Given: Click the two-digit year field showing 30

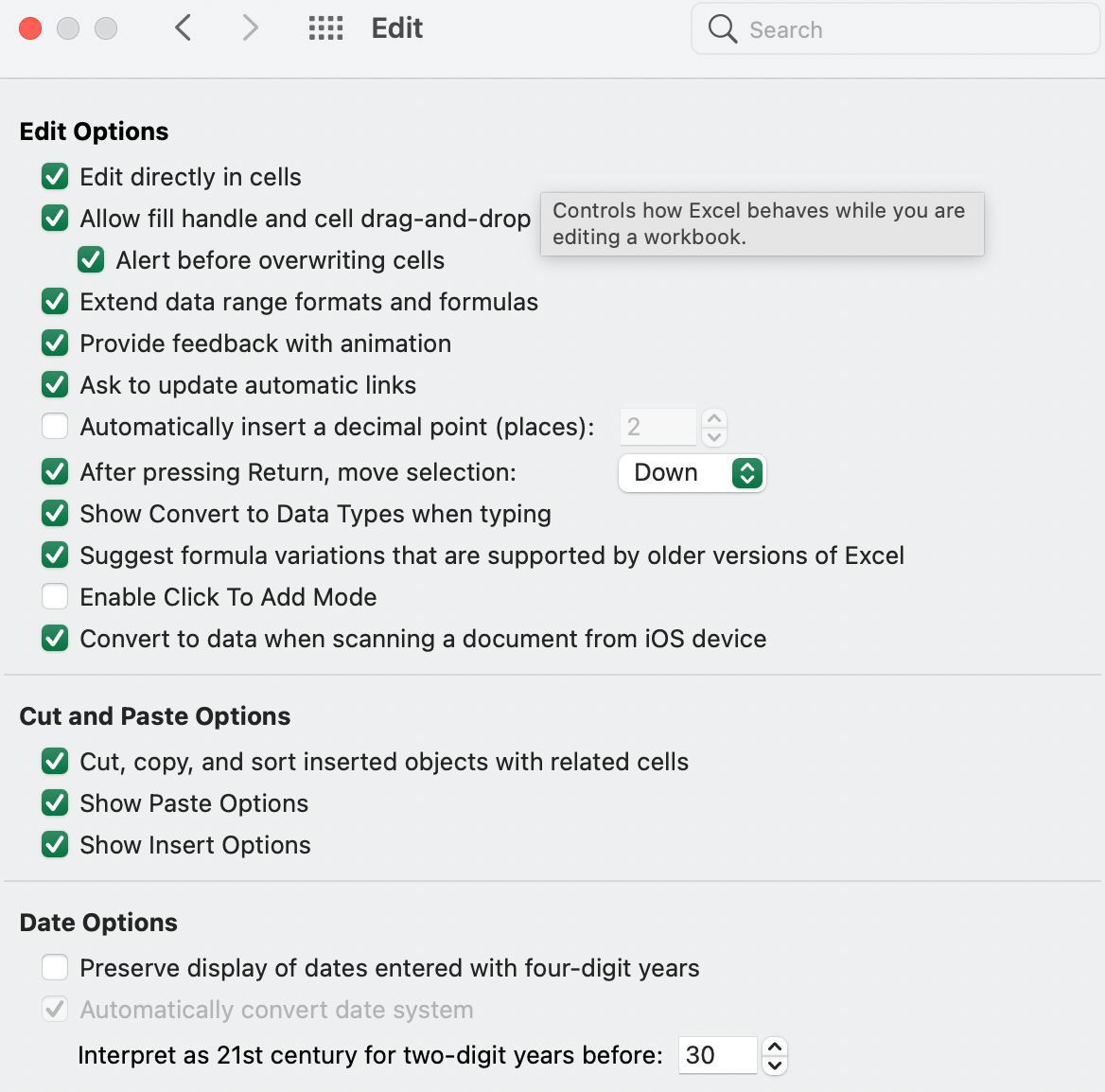Looking at the screenshot, I should click(717, 1055).
